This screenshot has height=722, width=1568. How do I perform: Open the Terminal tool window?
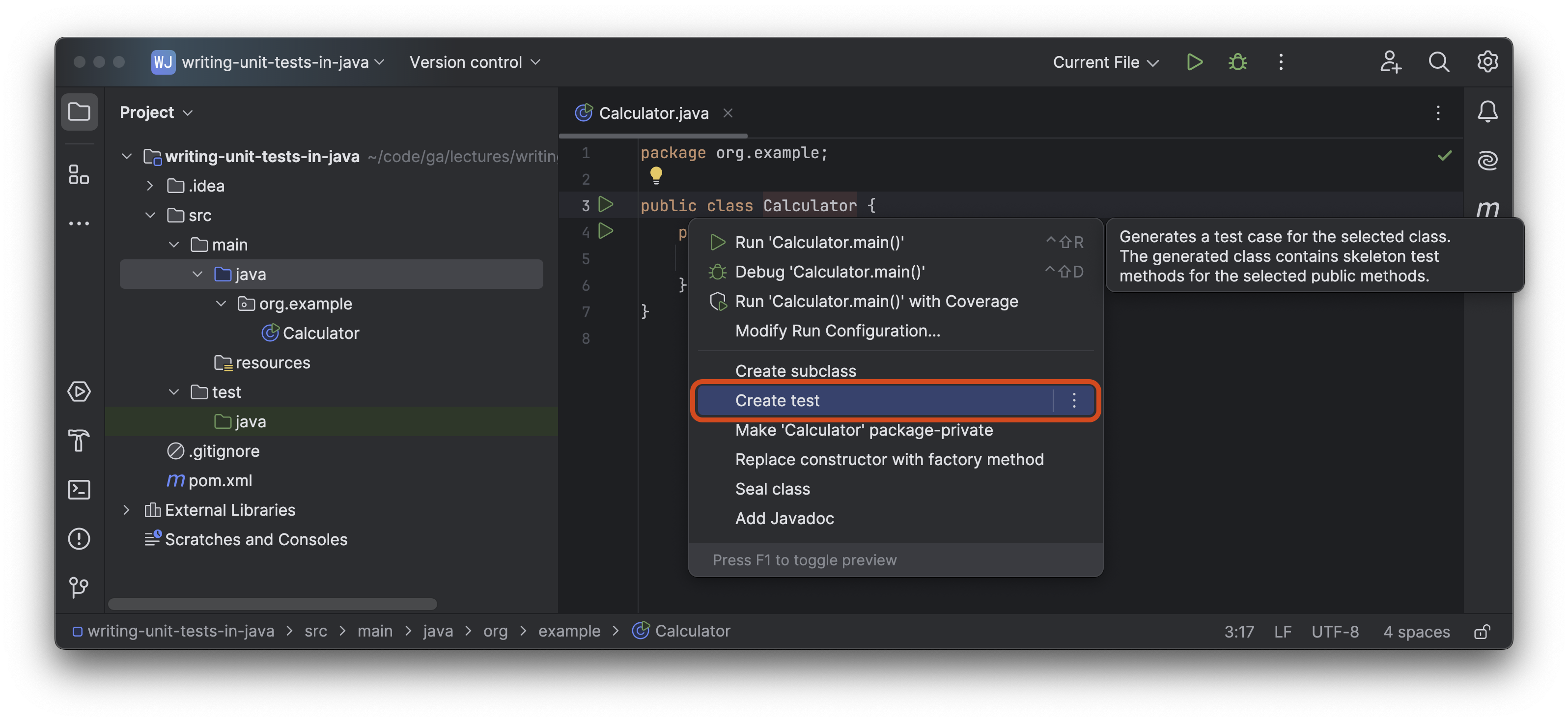click(x=79, y=490)
